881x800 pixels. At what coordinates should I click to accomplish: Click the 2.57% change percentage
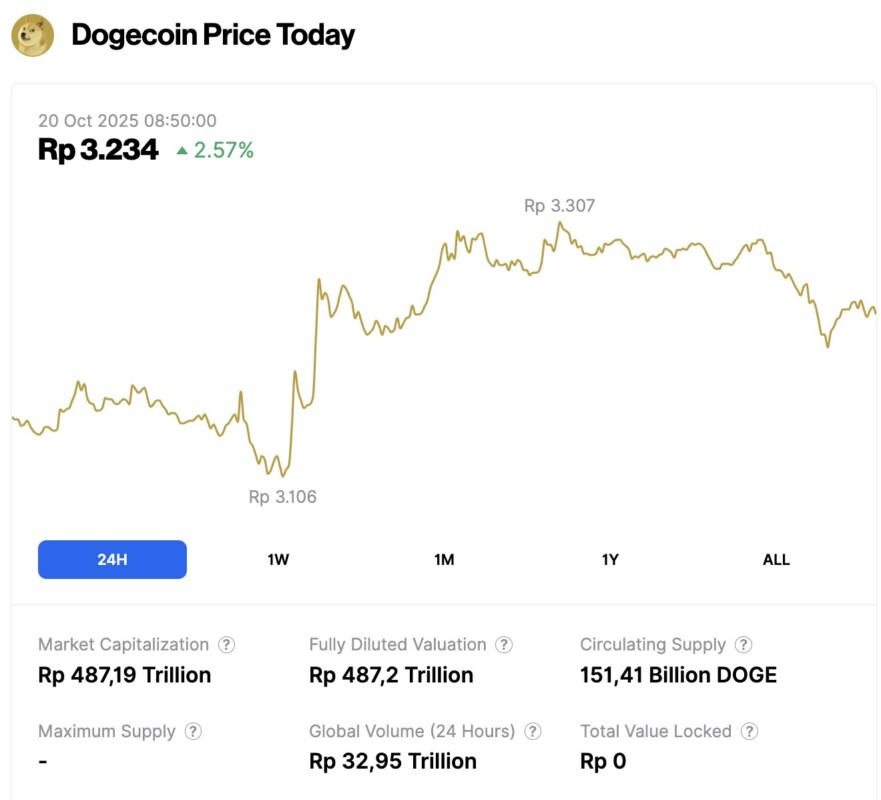[x=224, y=150]
